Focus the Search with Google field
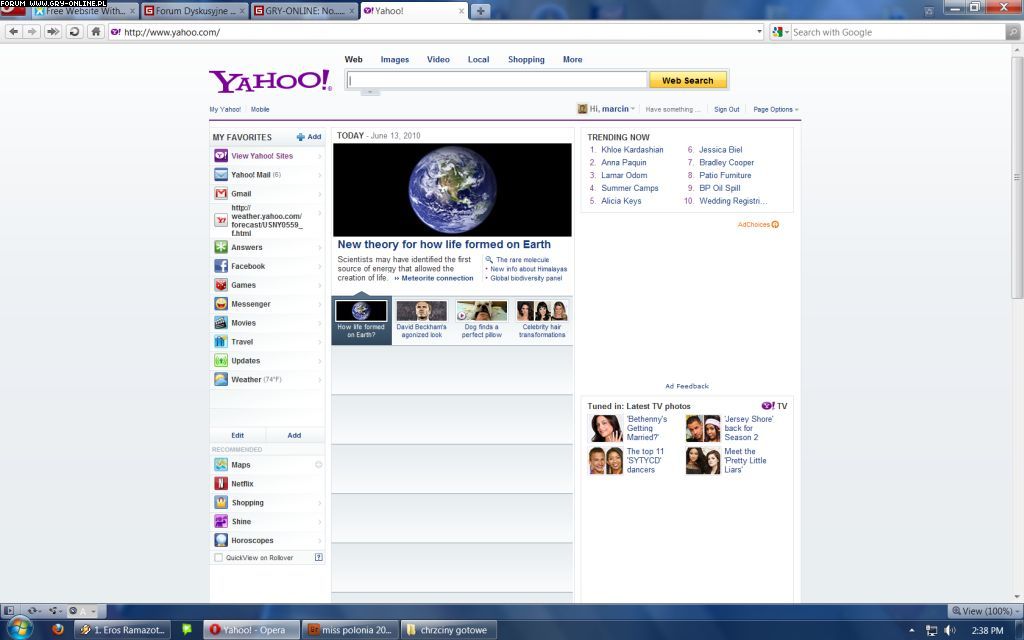The width and height of the screenshot is (1024, 640). (x=899, y=32)
